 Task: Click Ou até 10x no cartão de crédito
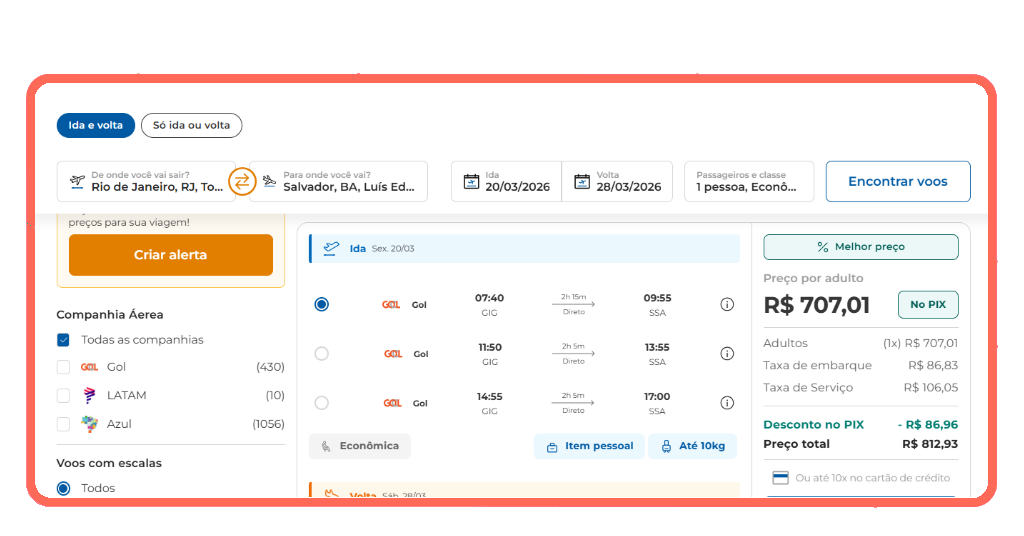click(x=872, y=478)
